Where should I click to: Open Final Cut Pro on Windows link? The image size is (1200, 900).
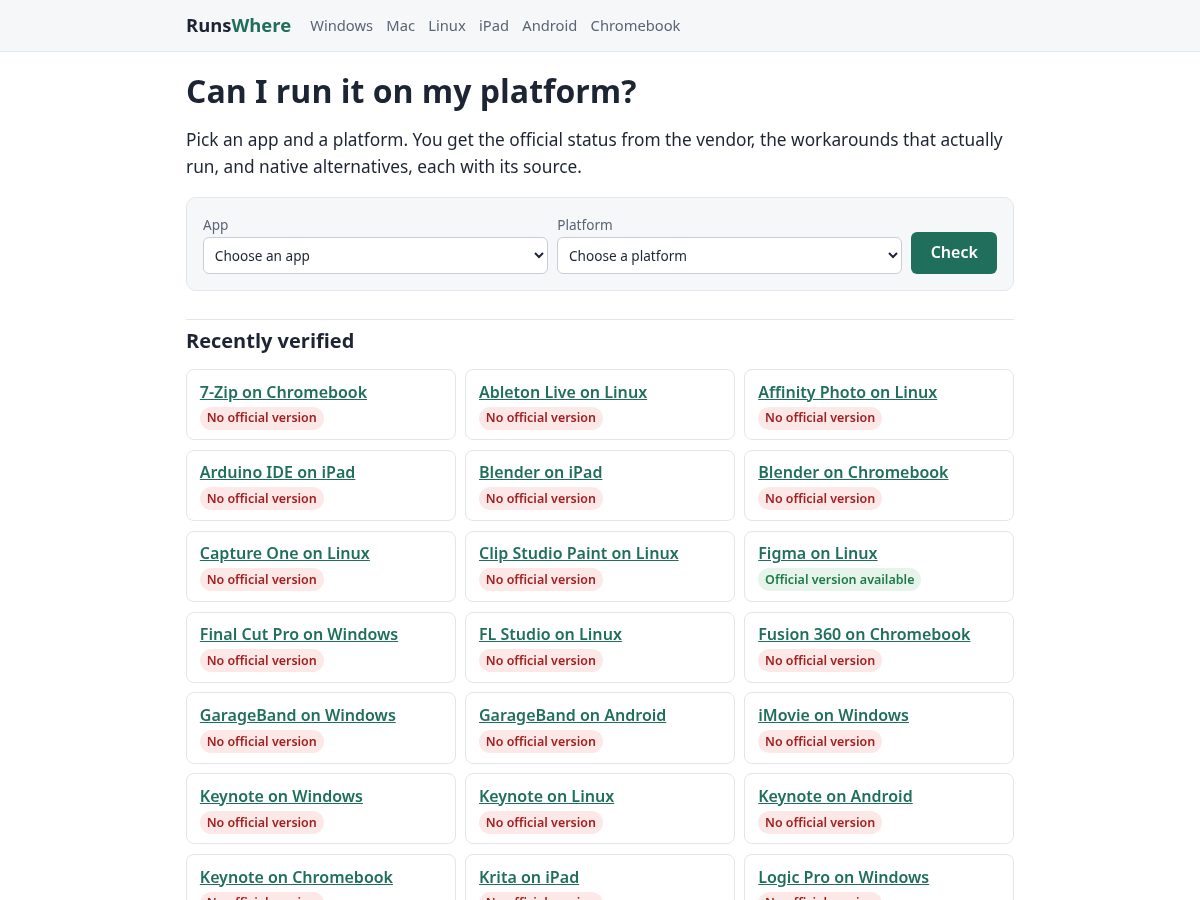(x=299, y=634)
